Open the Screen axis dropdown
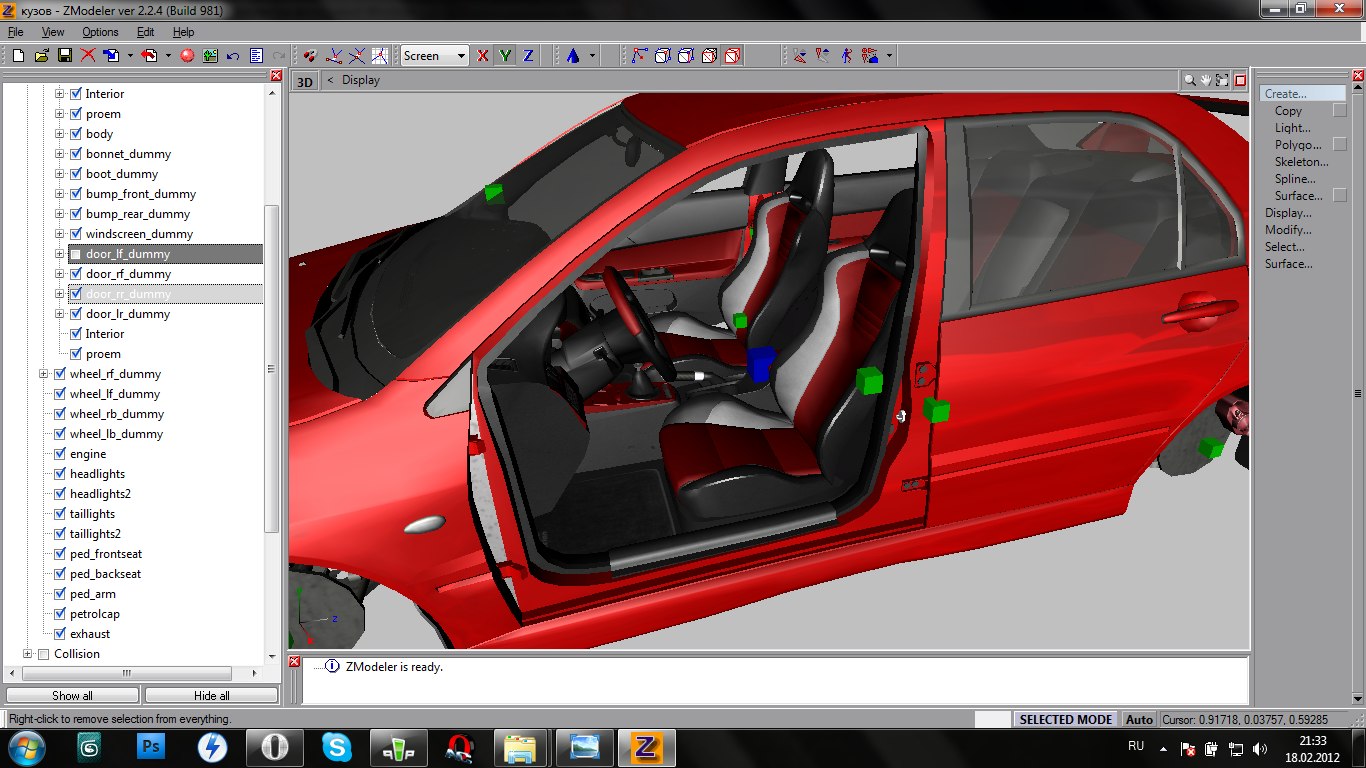 click(x=461, y=56)
